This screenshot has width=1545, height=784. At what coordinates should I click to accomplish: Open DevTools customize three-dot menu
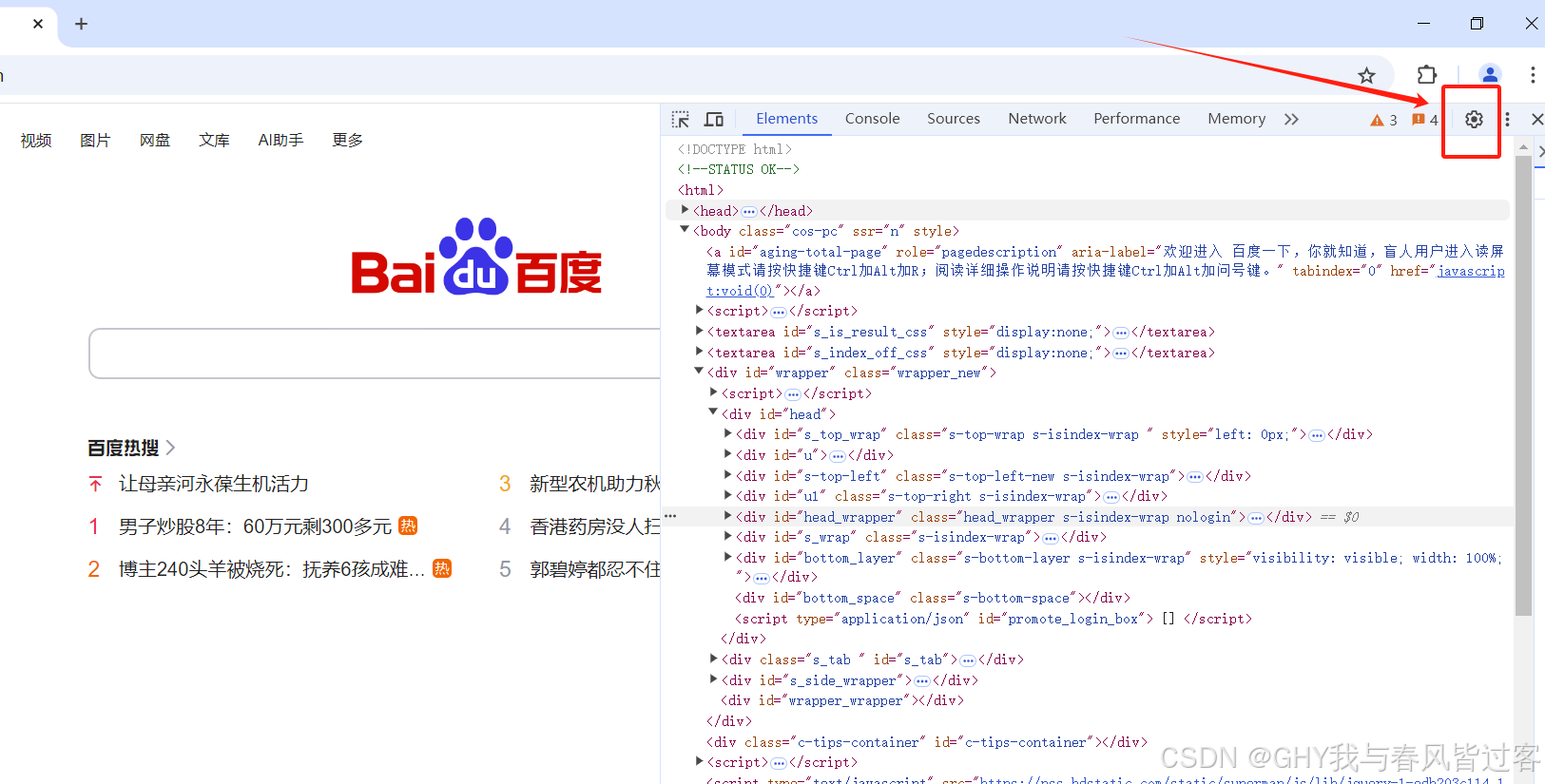[1507, 119]
